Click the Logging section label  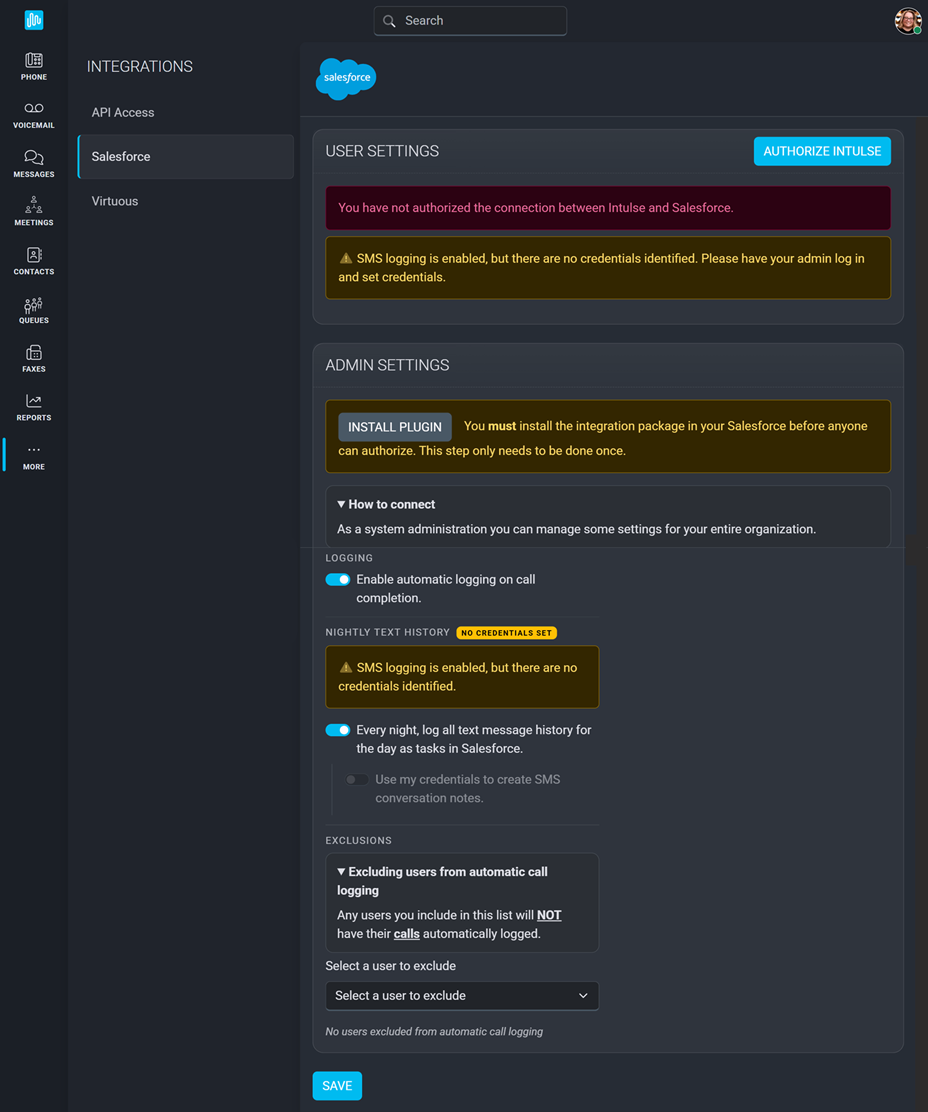point(349,558)
